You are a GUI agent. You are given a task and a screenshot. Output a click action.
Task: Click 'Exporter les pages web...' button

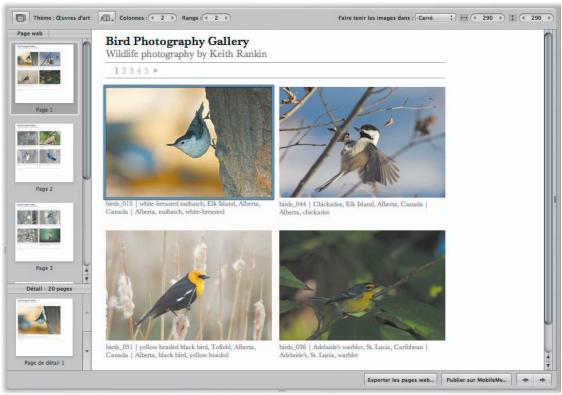pyautogui.click(x=401, y=380)
